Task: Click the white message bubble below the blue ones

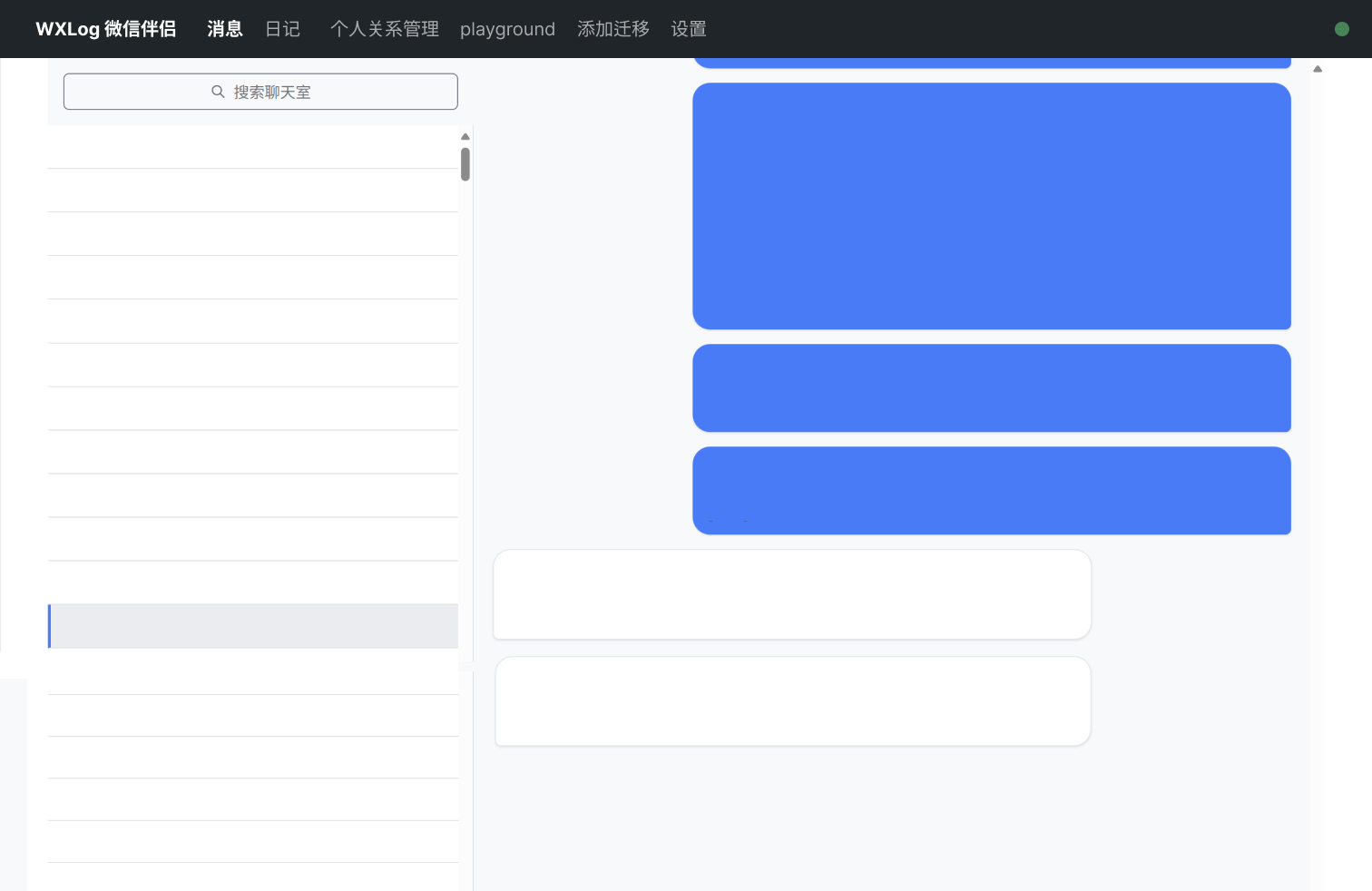Action: click(791, 594)
